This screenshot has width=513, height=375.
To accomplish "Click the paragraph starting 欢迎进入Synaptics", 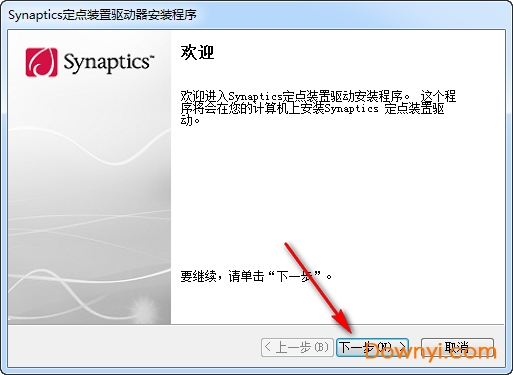I will pos(318,108).
